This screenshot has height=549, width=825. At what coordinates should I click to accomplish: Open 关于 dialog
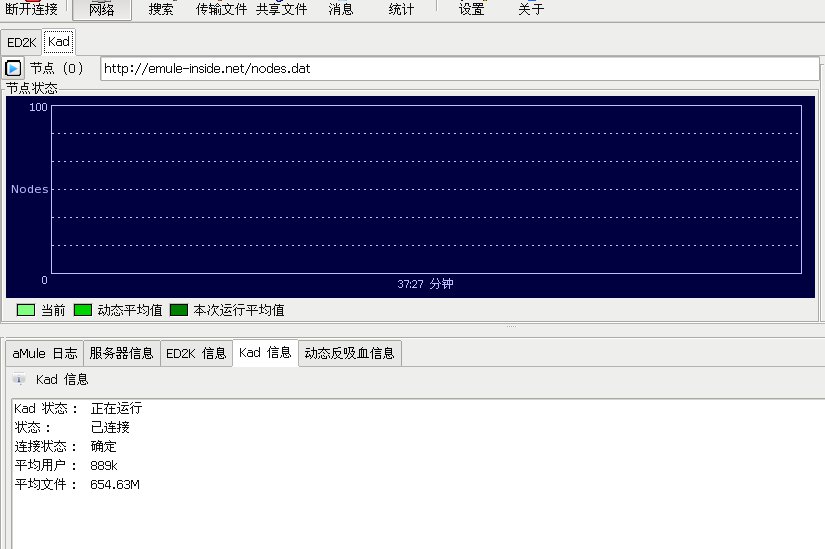531,9
